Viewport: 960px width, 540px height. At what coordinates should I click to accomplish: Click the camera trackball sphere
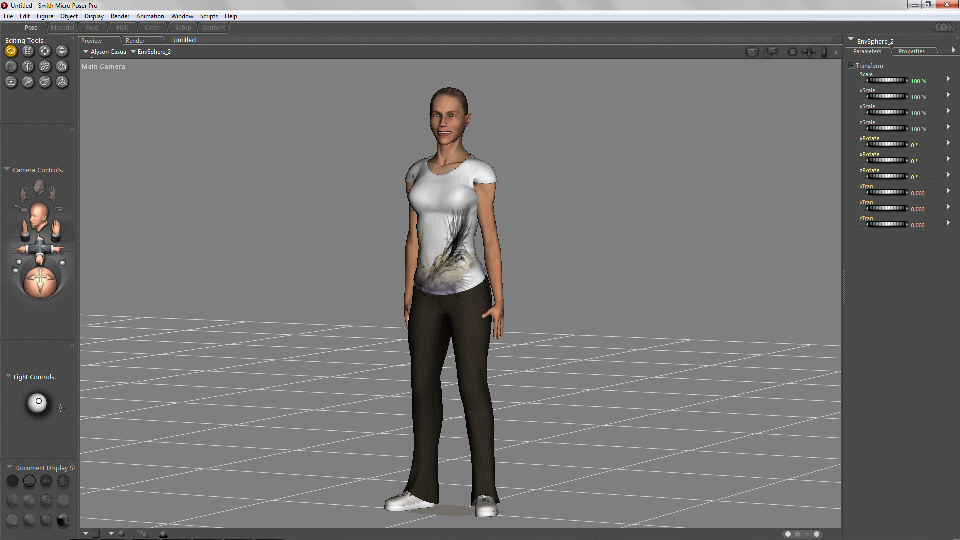[x=39, y=281]
